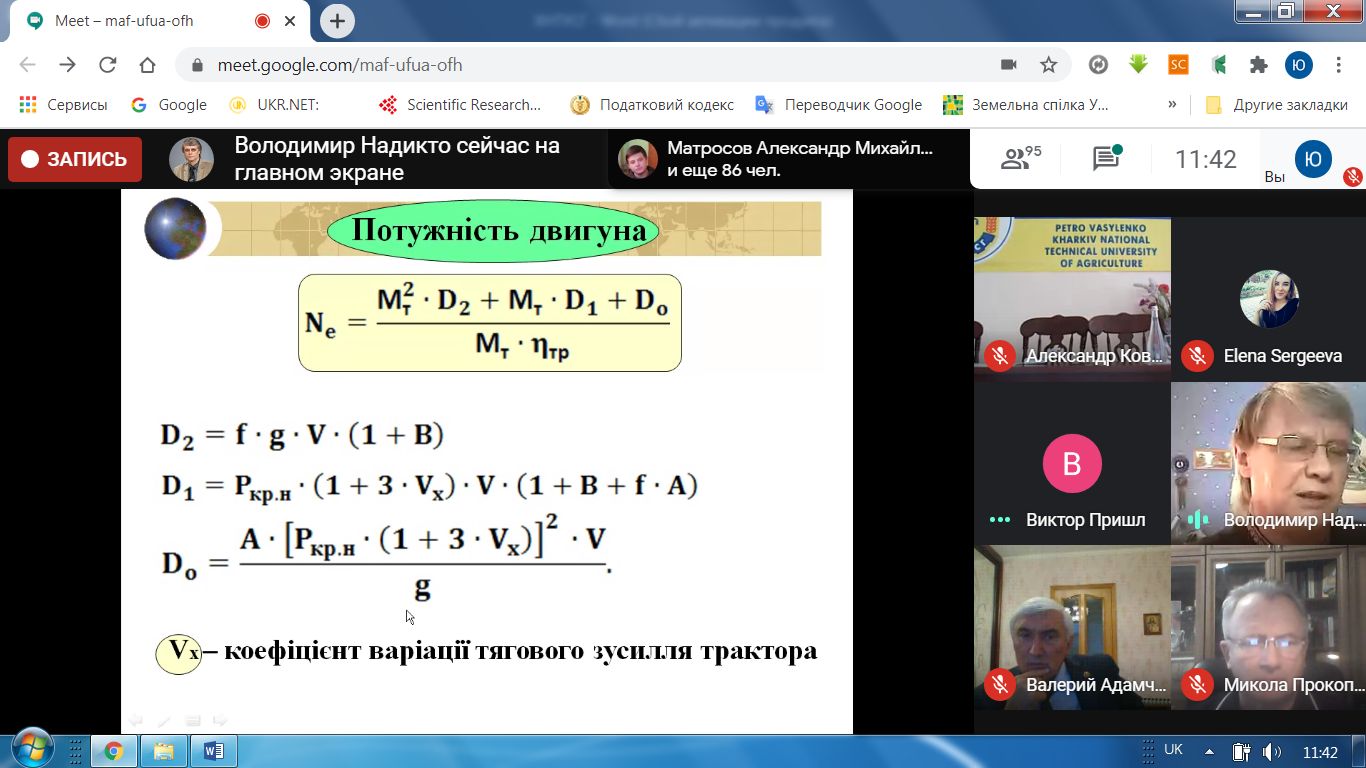Open the Meet chat panel
1366x768 pixels.
pos(1106,158)
